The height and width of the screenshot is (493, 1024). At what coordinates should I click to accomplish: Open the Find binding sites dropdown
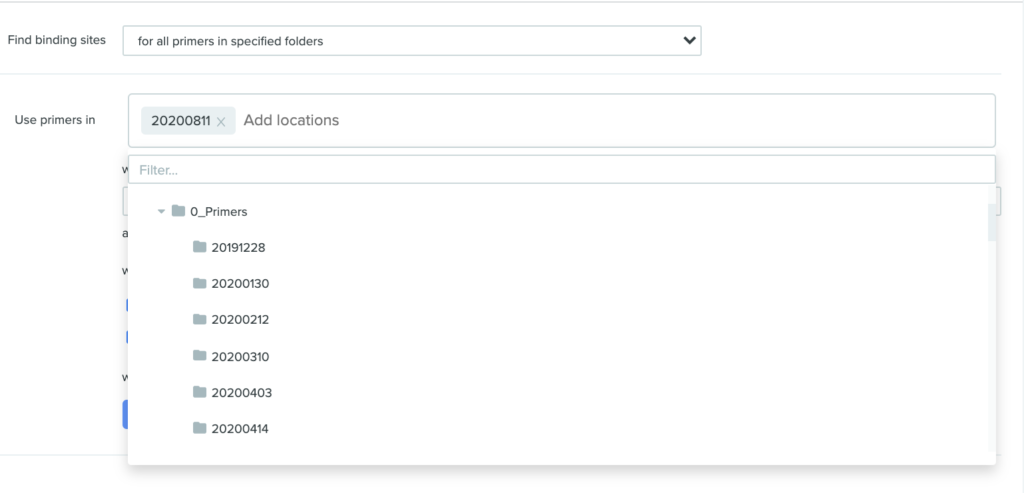pos(411,40)
